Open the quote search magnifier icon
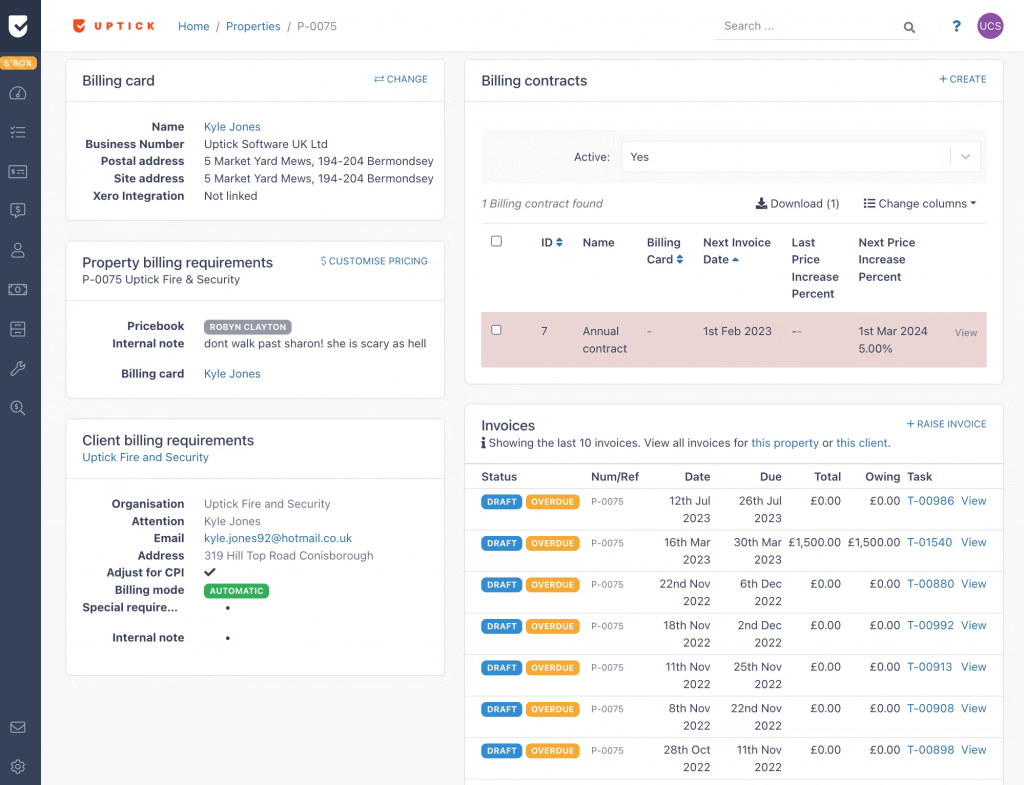Screen dimensions: 1024x785 coord(19,407)
